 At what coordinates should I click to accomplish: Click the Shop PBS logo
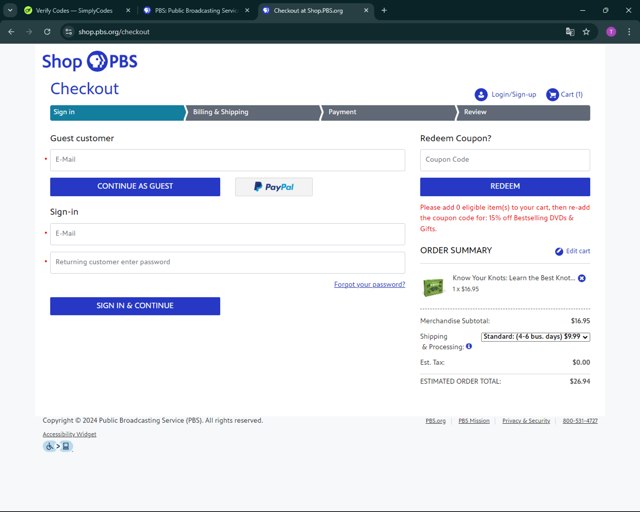point(90,61)
